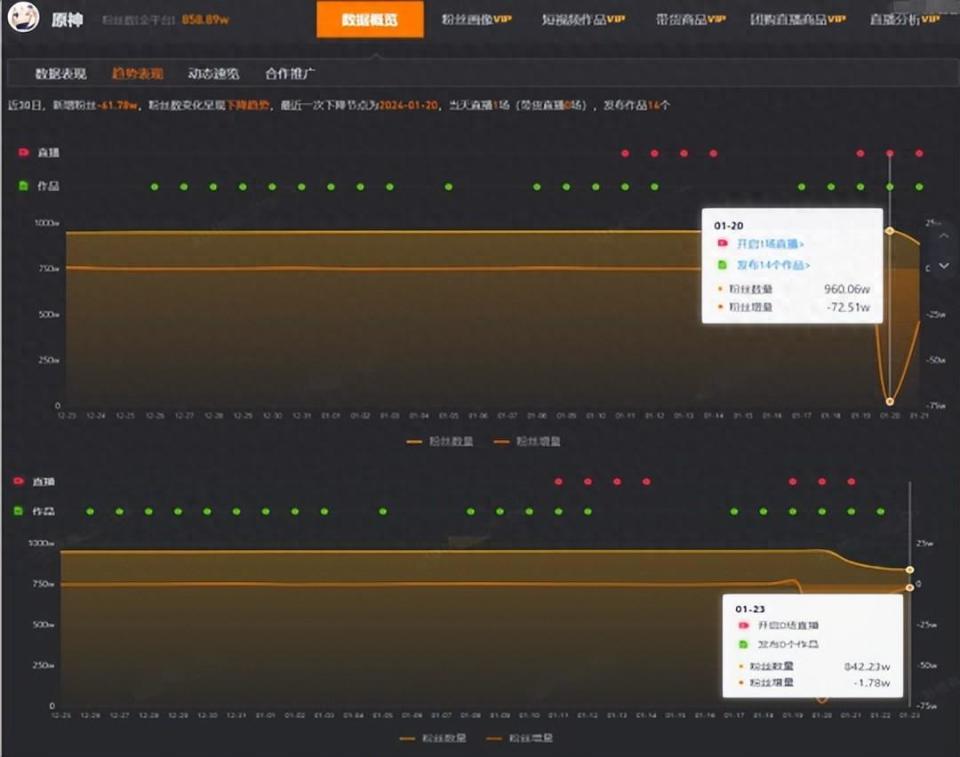The height and width of the screenshot is (757, 960).
Task: Click the 原神 account avatar
Action: click(x=23, y=18)
